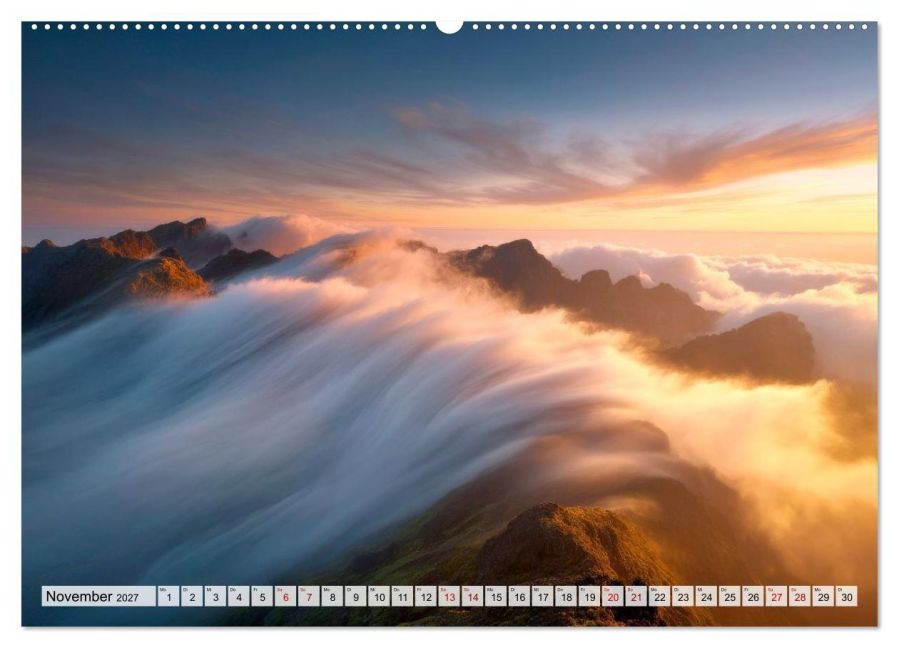Click the "November 2027" month label
The height and width of the screenshot is (648, 899).
[99, 596]
